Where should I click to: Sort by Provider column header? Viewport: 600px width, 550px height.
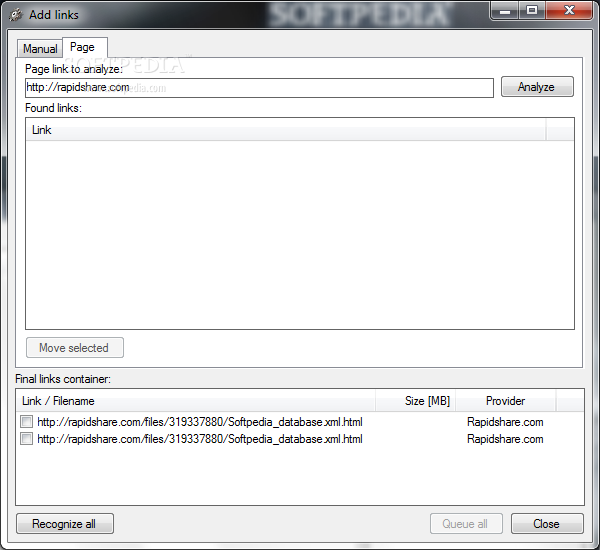505,401
